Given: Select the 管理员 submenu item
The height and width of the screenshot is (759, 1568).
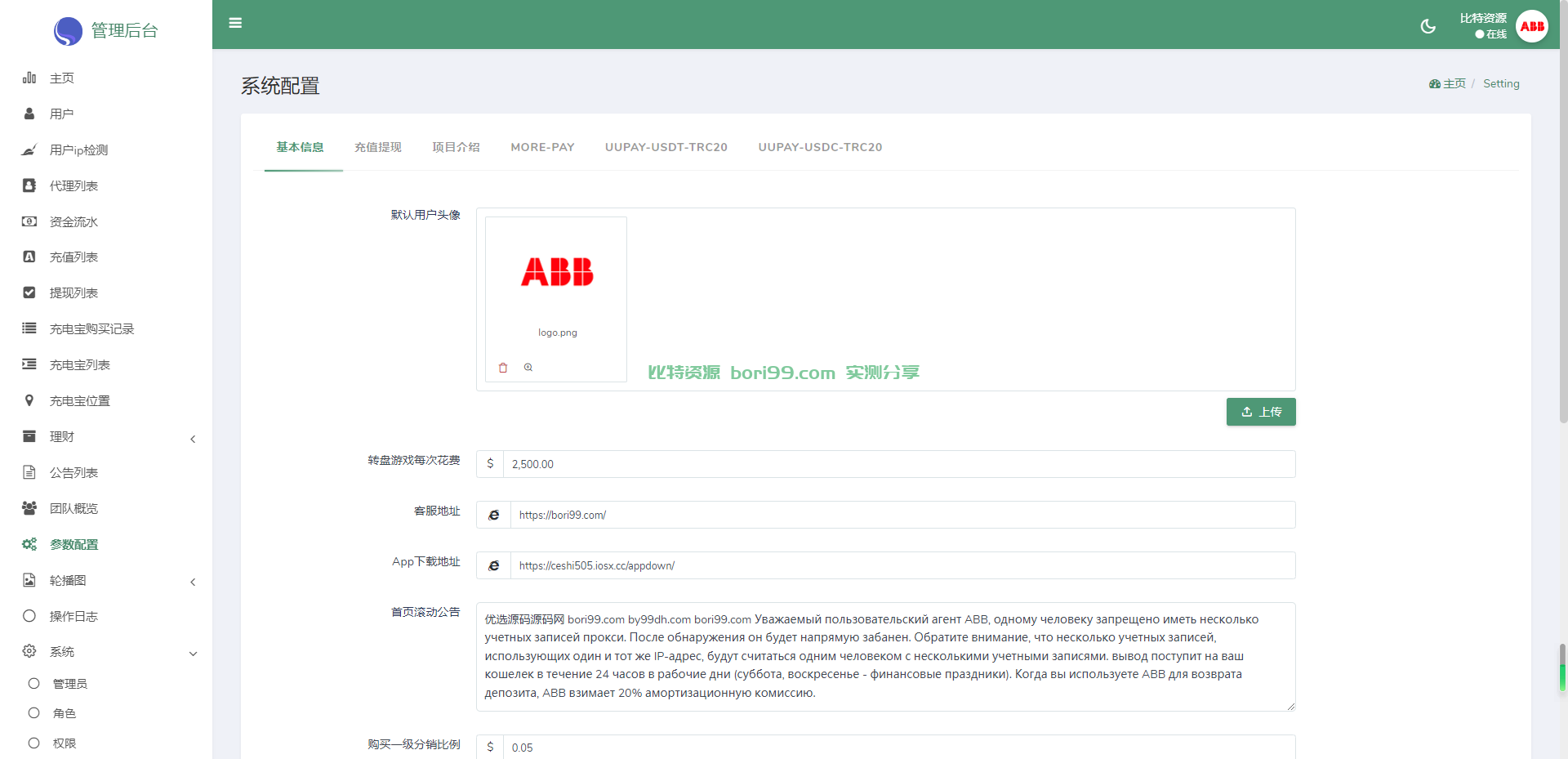Looking at the screenshot, I should click(70, 684).
